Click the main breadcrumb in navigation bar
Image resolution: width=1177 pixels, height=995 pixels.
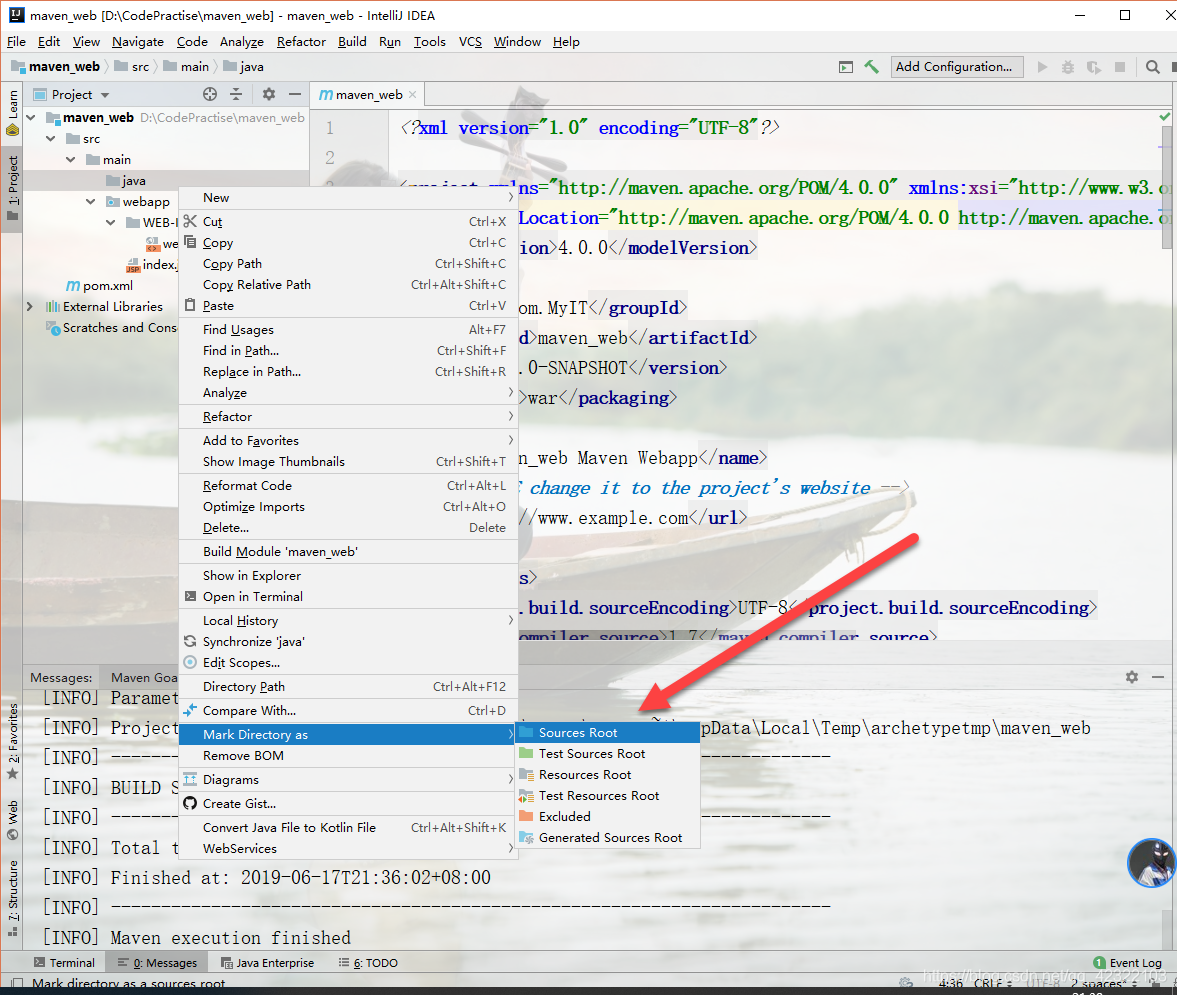pyautogui.click(x=186, y=67)
